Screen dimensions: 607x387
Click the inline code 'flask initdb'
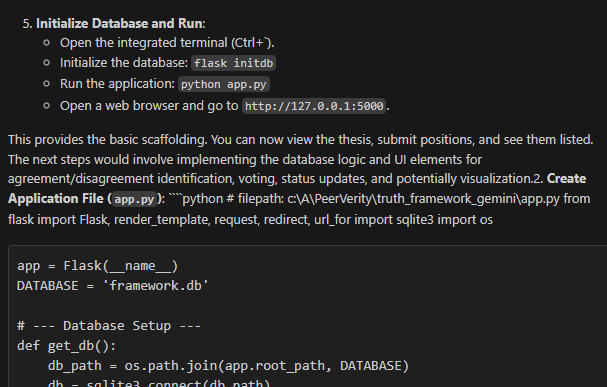233,63
